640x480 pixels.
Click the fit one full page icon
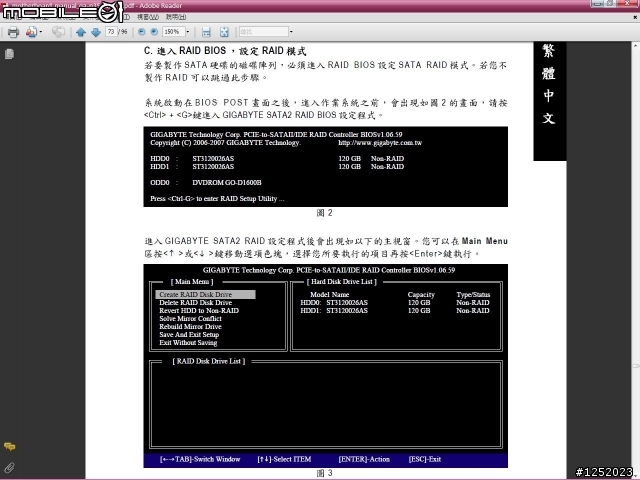224,32
